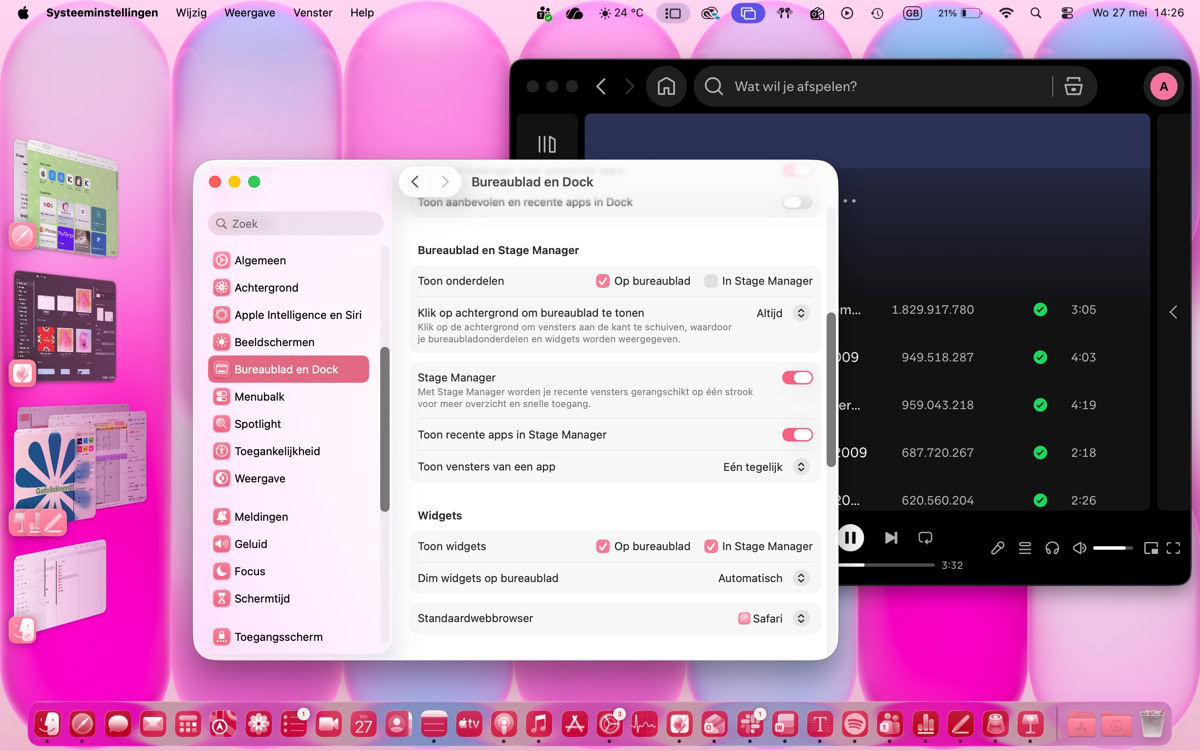Open the Venster menu
Viewport: 1200px width, 751px height.
[313, 13]
